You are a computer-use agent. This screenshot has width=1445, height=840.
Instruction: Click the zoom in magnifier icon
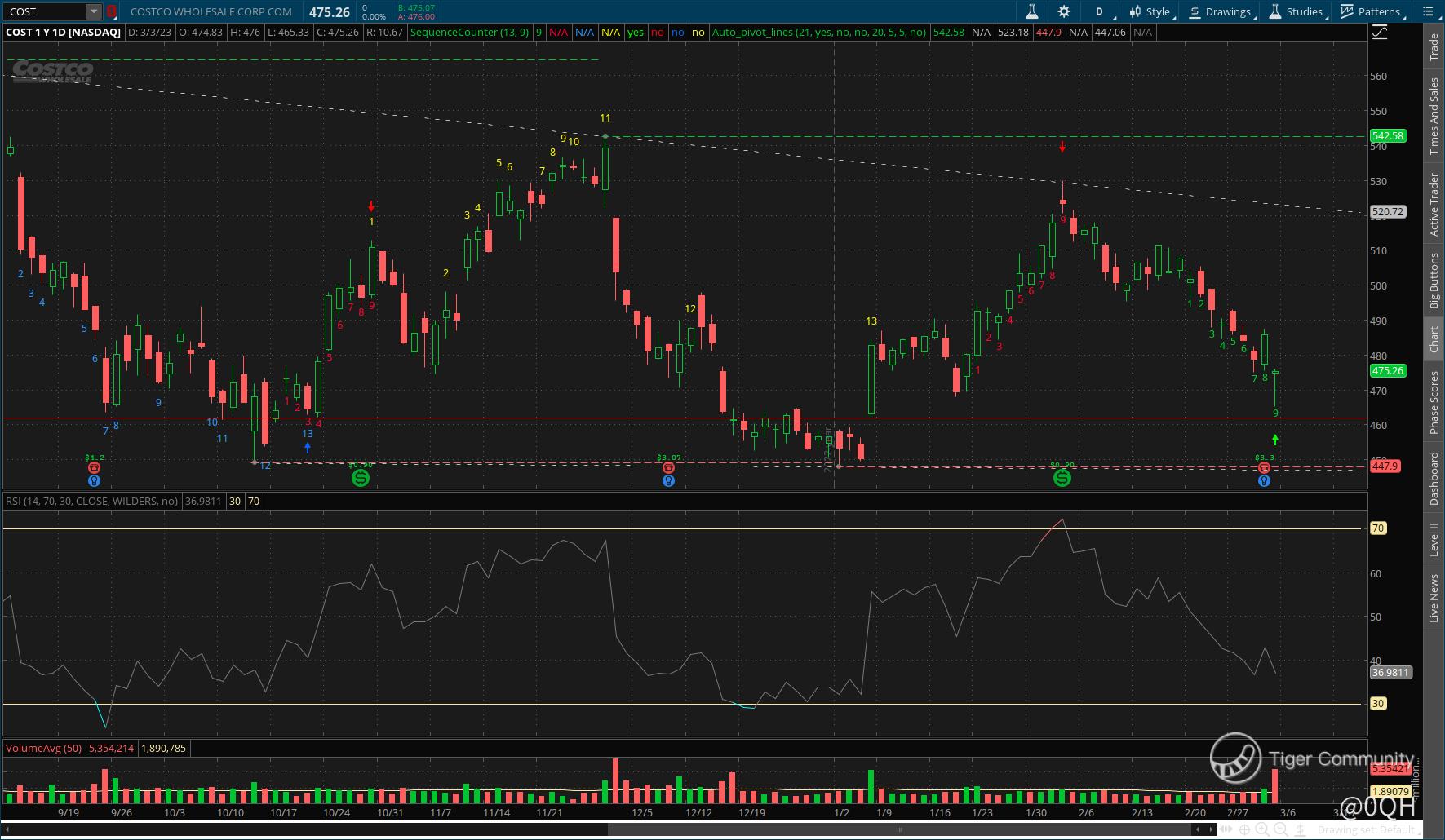coord(1263,830)
